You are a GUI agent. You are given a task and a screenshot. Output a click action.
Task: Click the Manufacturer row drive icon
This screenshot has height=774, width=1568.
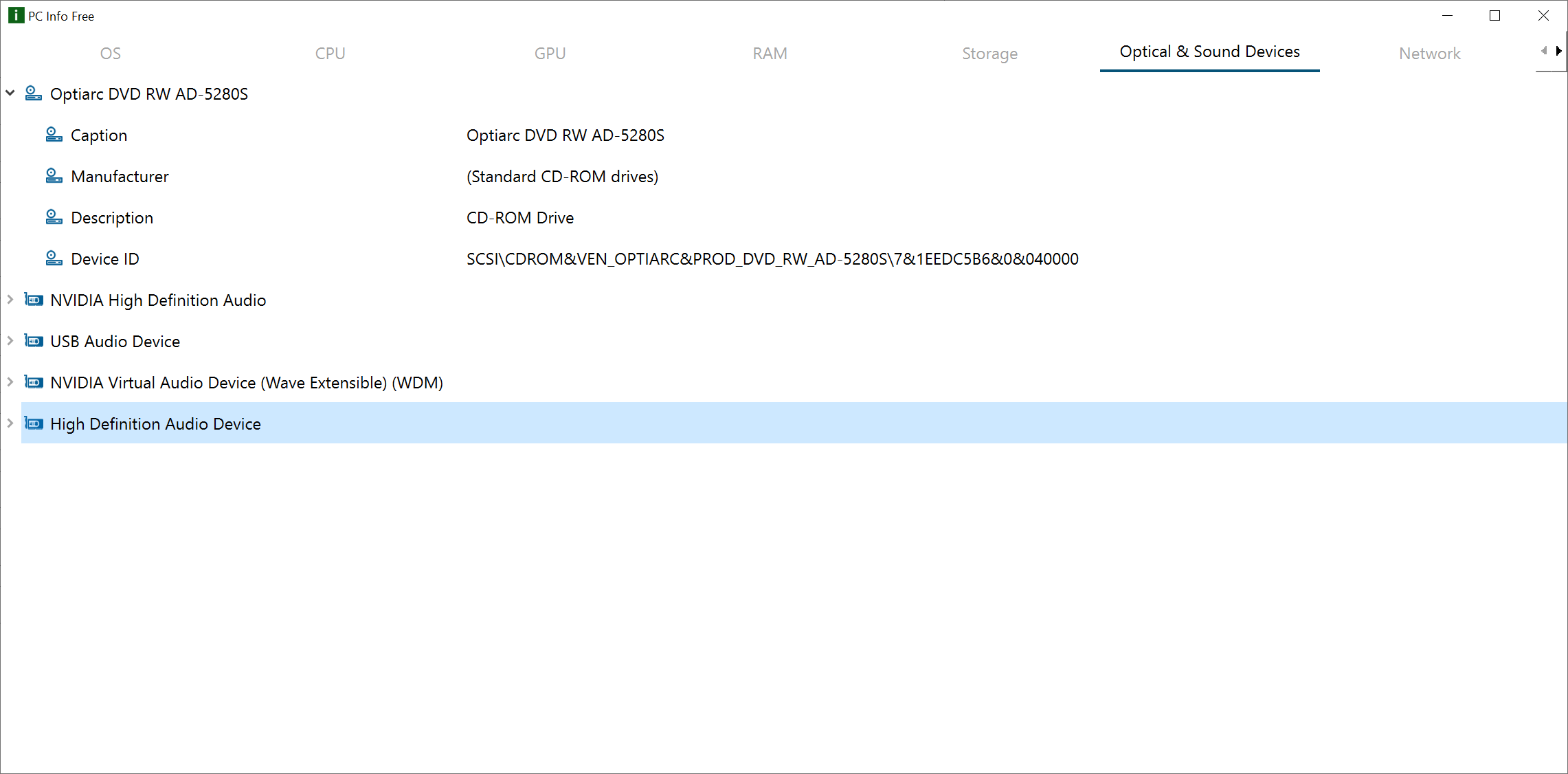coord(54,176)
